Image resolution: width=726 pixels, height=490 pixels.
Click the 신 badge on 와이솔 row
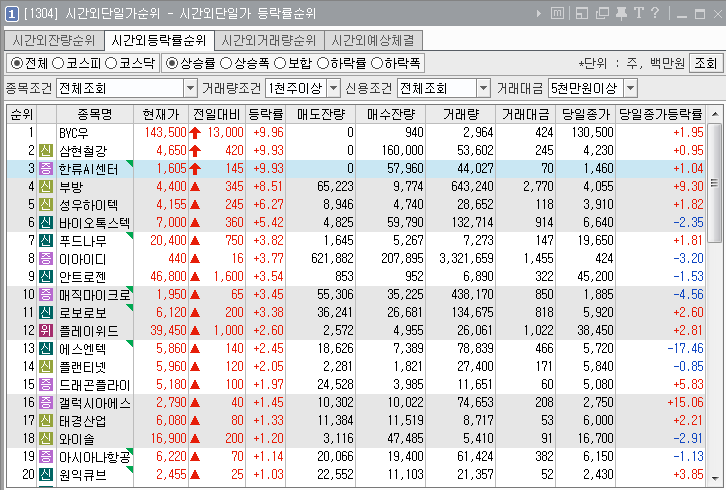coord(45,439)
